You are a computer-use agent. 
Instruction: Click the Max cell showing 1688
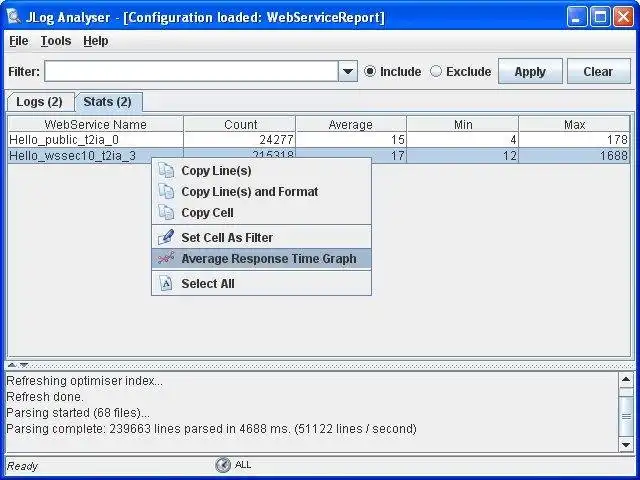point(574,156)
